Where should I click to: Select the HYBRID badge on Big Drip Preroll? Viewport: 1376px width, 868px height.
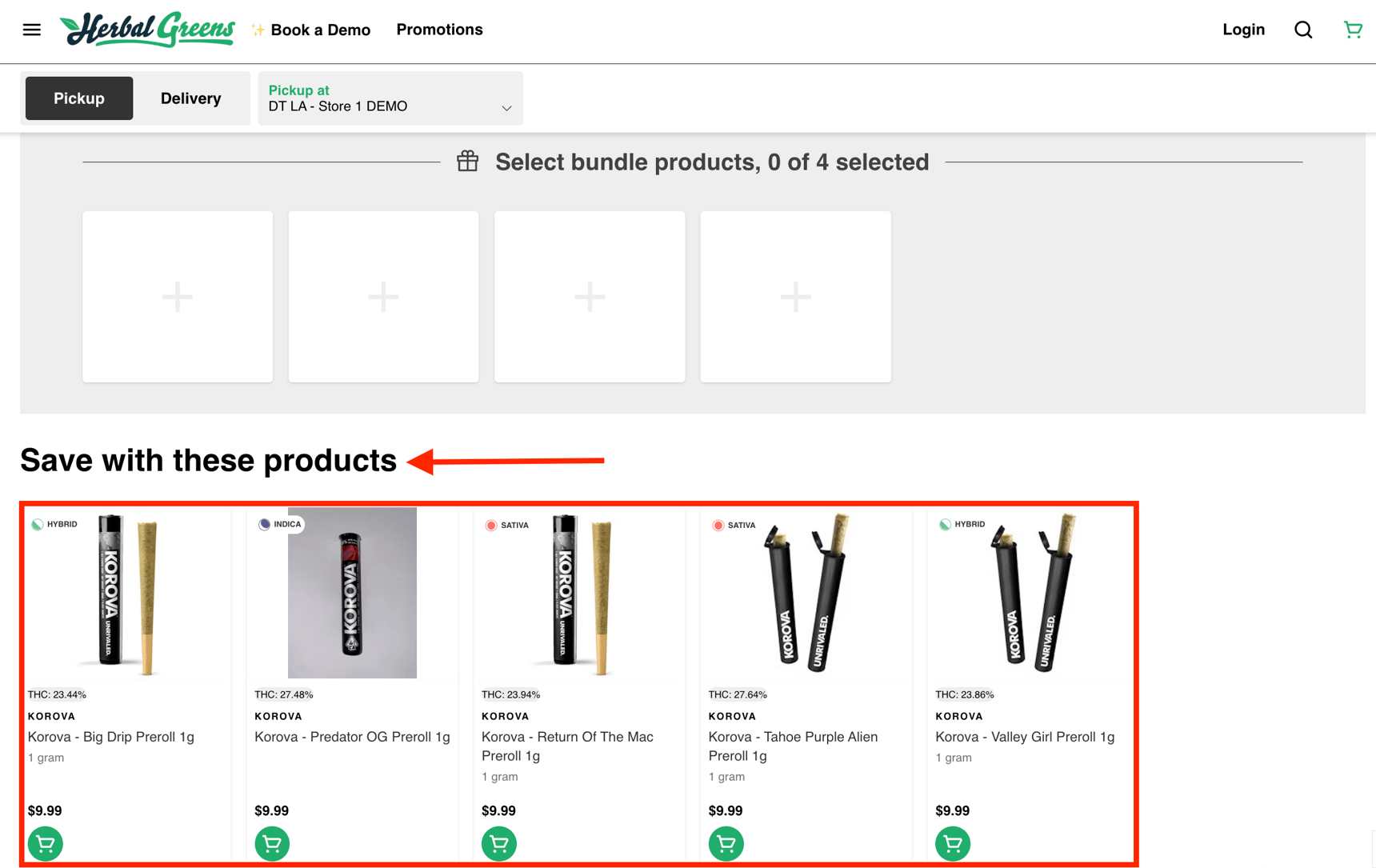(55, 524)
